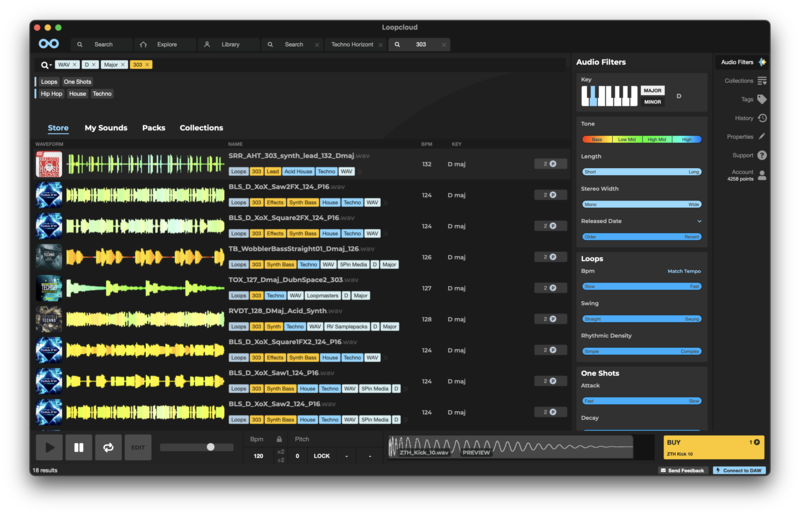Remove the Major search tag
Screen dimensions: 800x515
(122, 65)
